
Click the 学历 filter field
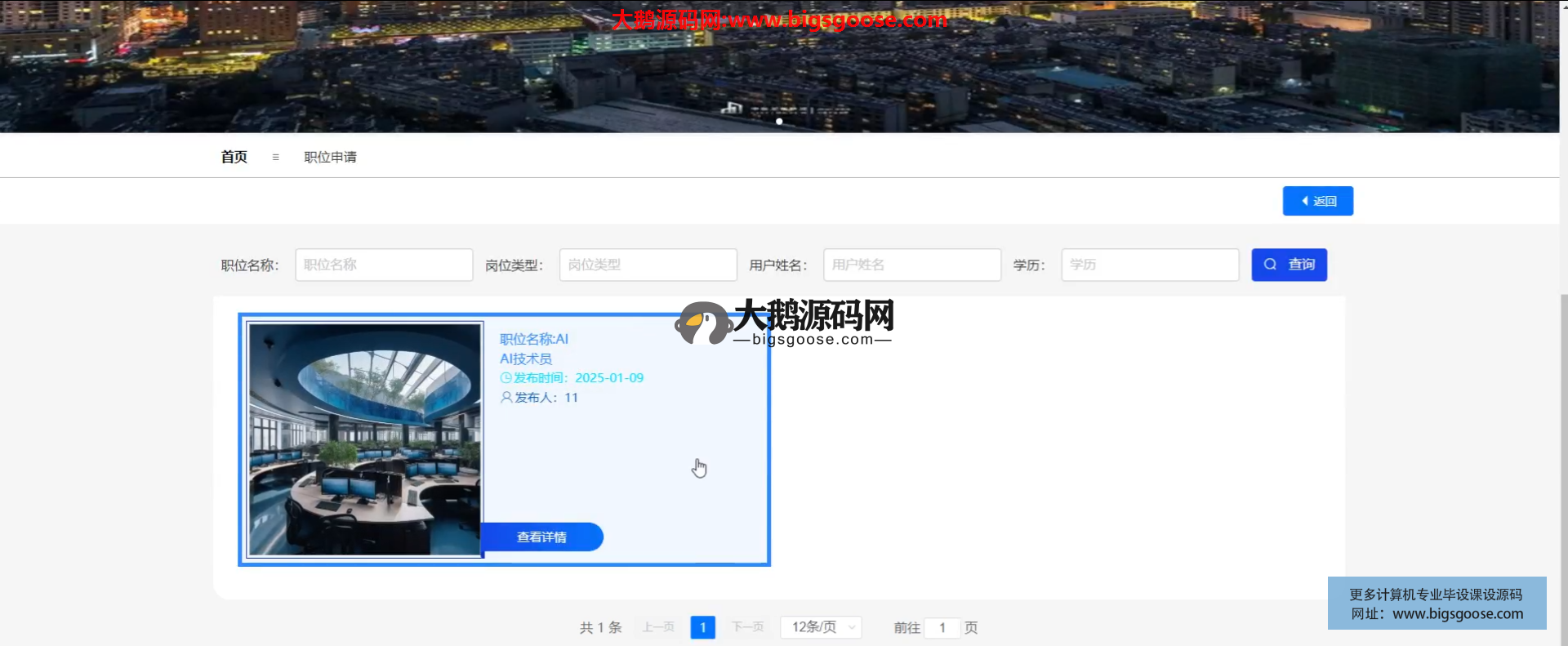[x=1149, y=265]
